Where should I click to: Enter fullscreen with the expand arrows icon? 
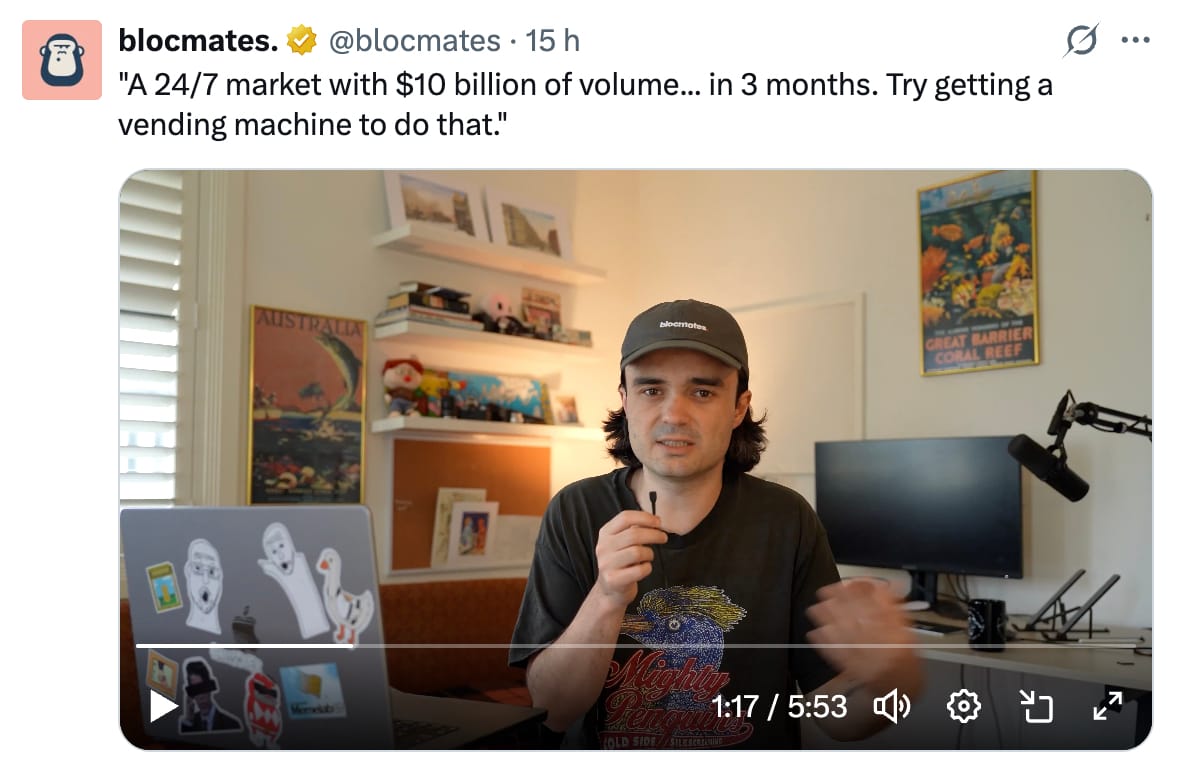pyautogui.click(x=1108, y=707)
